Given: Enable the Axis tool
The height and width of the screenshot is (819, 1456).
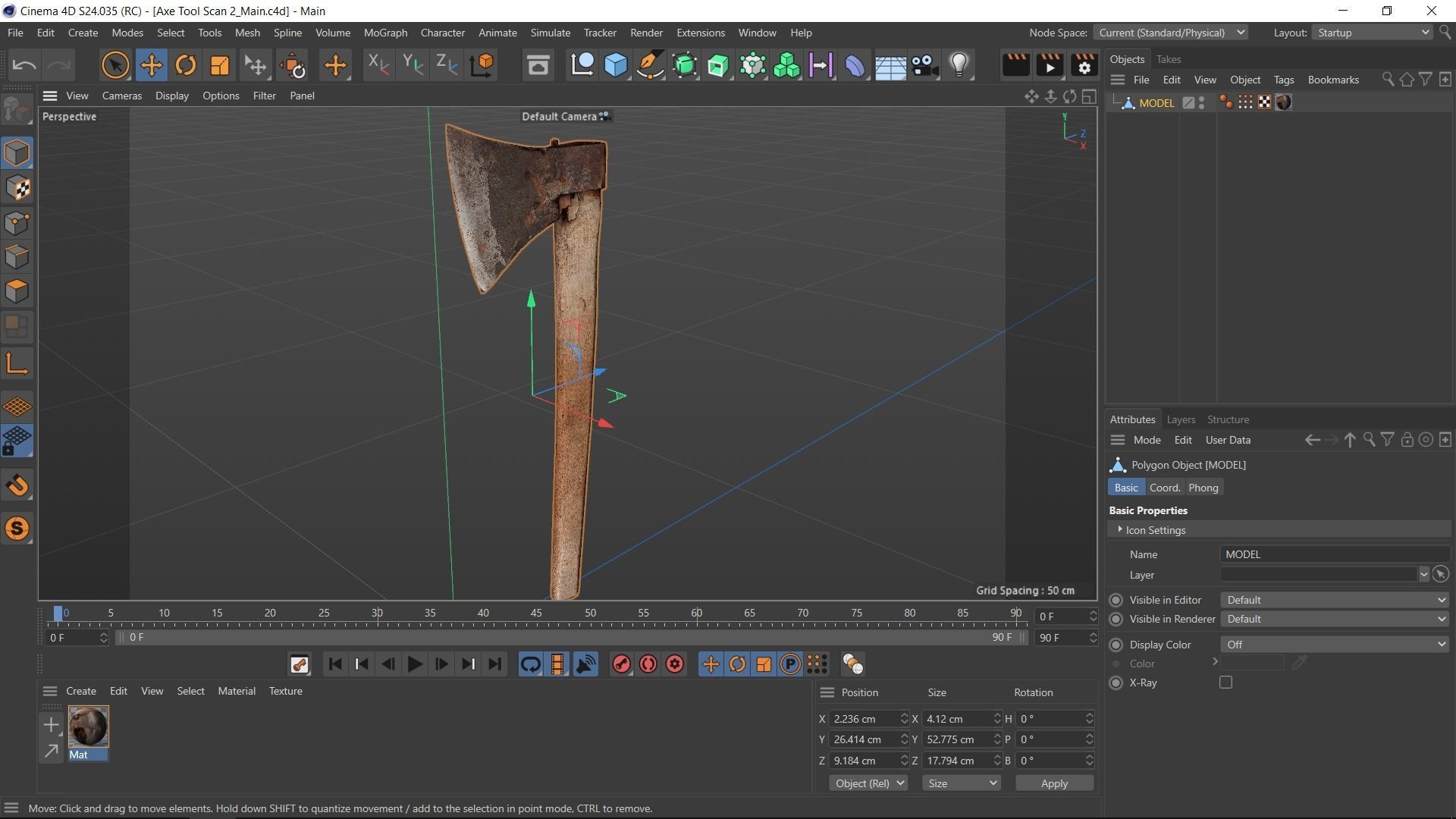Looking at the screenshot, I should pyautogui.click(x=17, y=364).
